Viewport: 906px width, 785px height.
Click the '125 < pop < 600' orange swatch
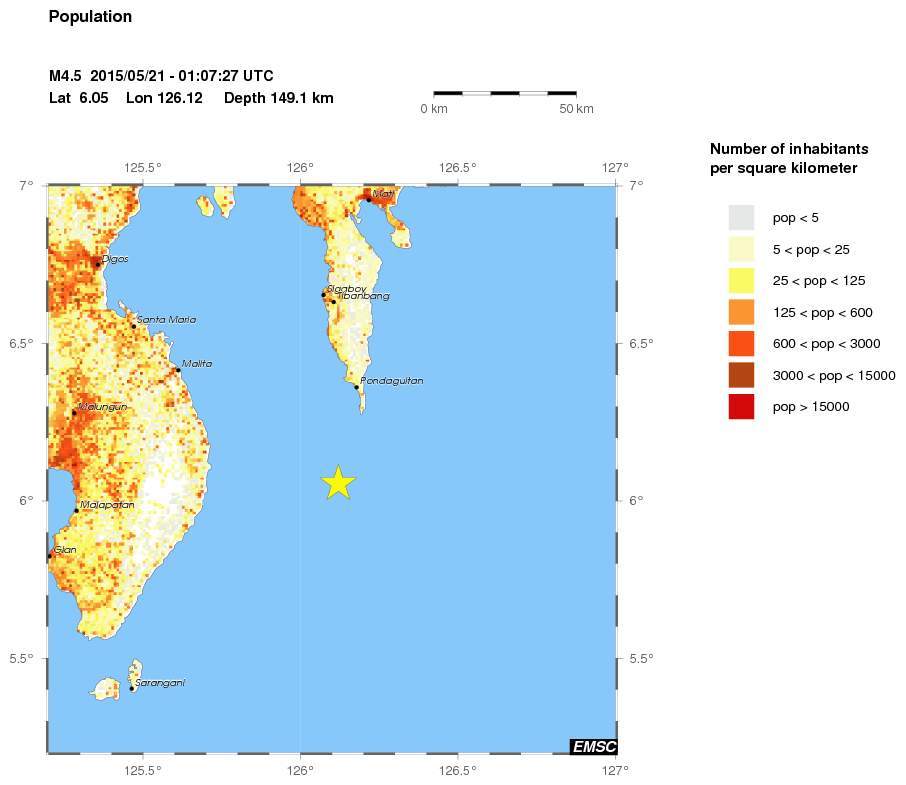(741, 312)
